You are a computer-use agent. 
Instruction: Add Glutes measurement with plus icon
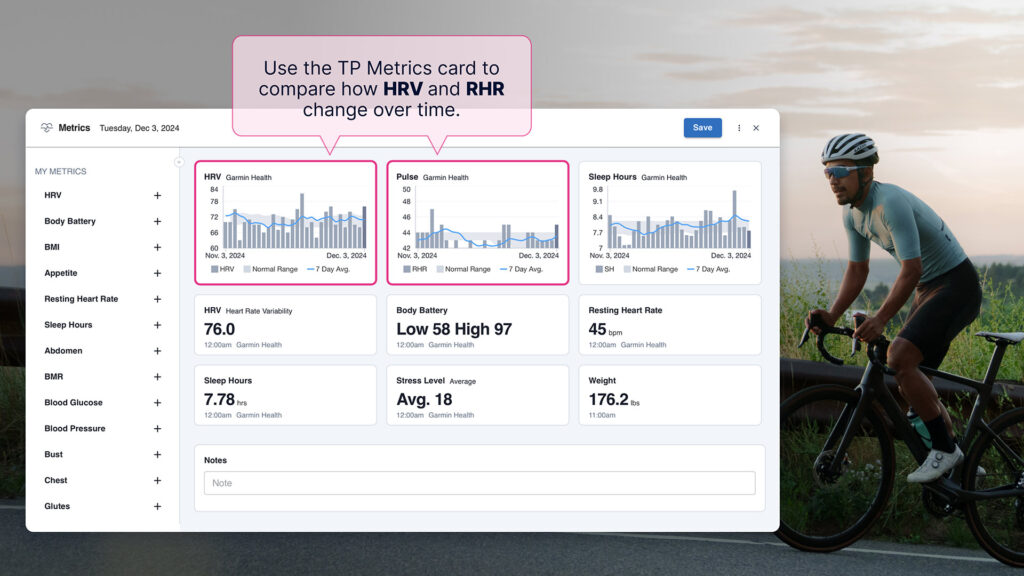[x=157, y=507]
